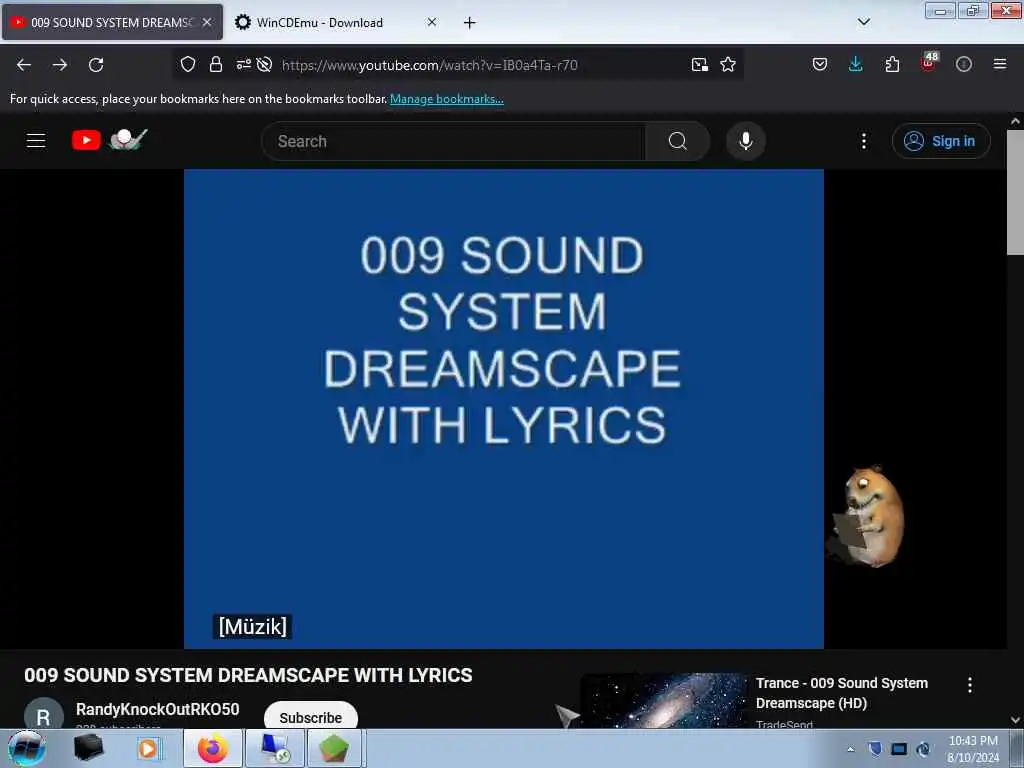The width and height of the screenshot is (1024, 768).
Task: Open the tracking protection shield icon
Action: 188,64
